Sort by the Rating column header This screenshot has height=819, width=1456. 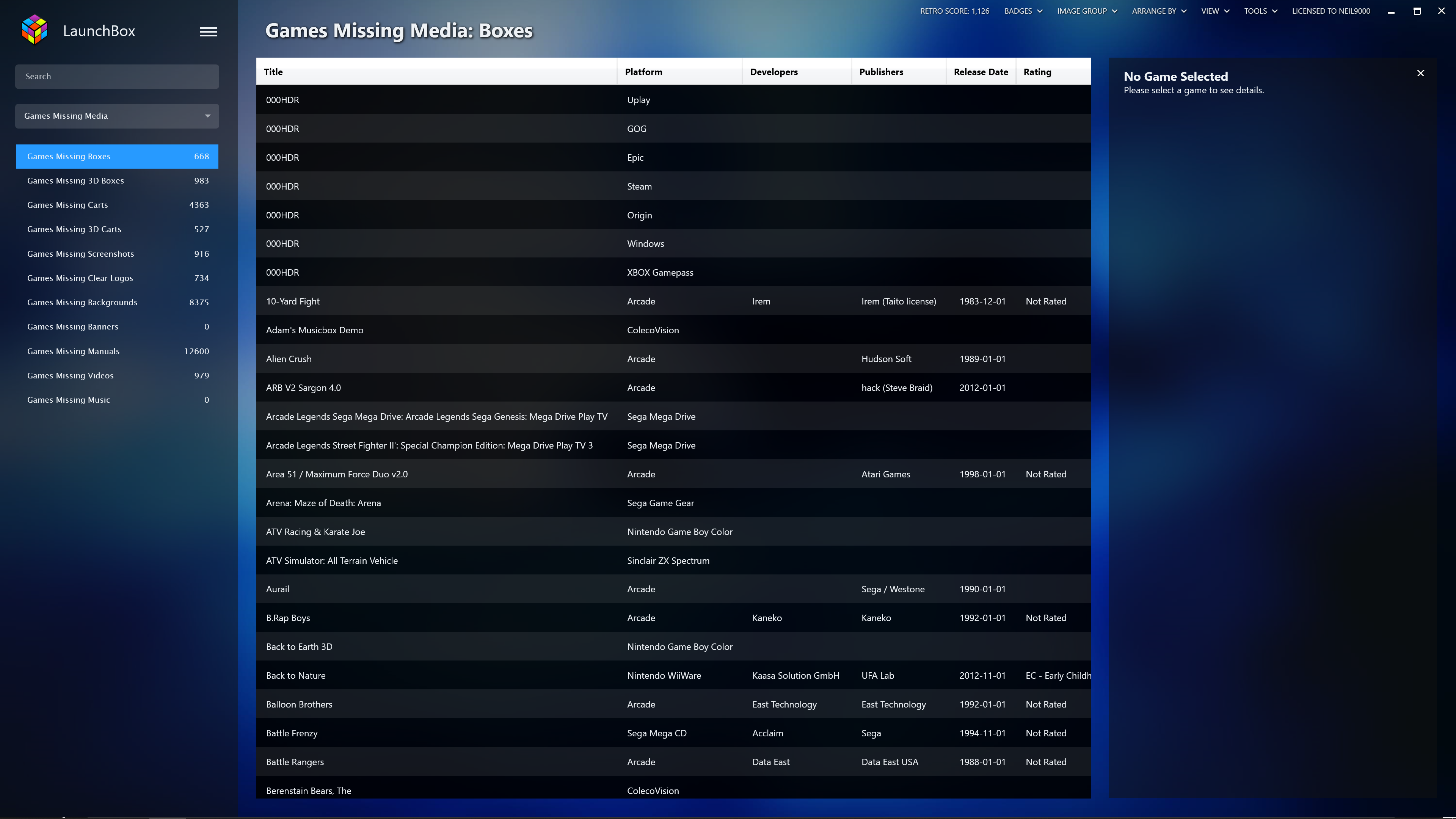1054,72
